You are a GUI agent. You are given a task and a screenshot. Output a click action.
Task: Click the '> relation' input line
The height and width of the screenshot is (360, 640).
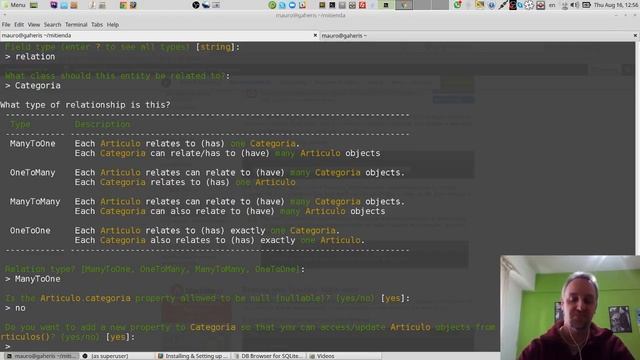point(30,57)
